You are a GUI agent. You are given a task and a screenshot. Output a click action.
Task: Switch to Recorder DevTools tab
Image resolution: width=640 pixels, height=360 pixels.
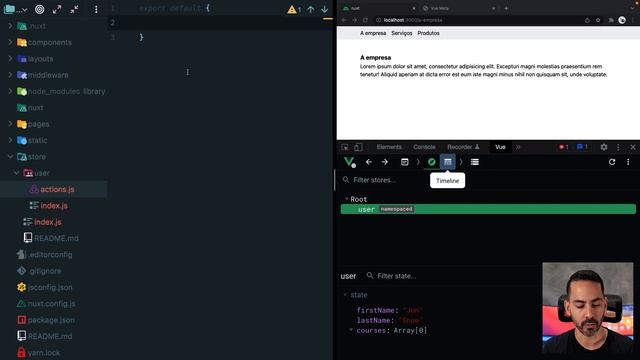click(x=463, y=147)
